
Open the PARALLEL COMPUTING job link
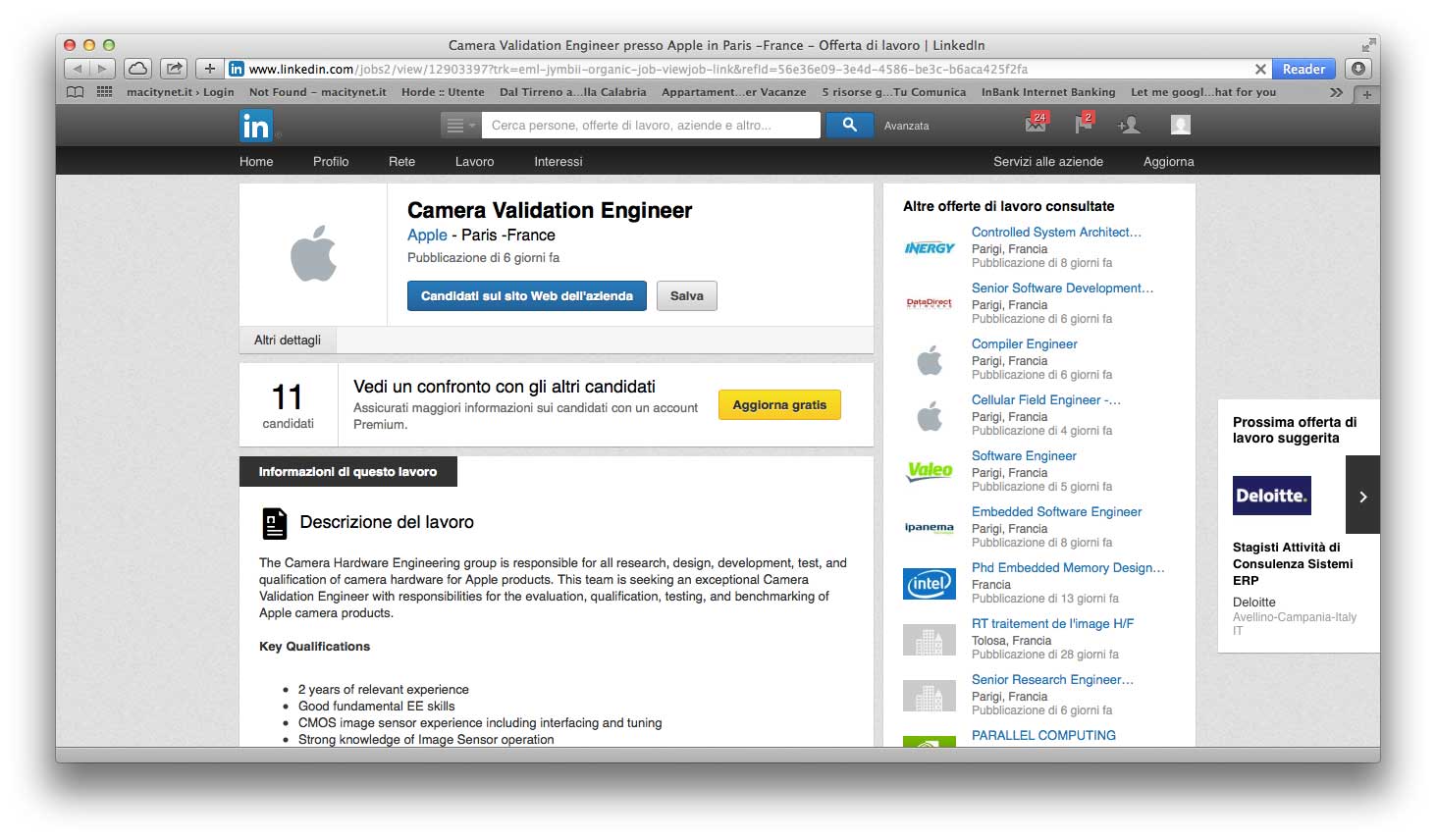click(1043, 736)
